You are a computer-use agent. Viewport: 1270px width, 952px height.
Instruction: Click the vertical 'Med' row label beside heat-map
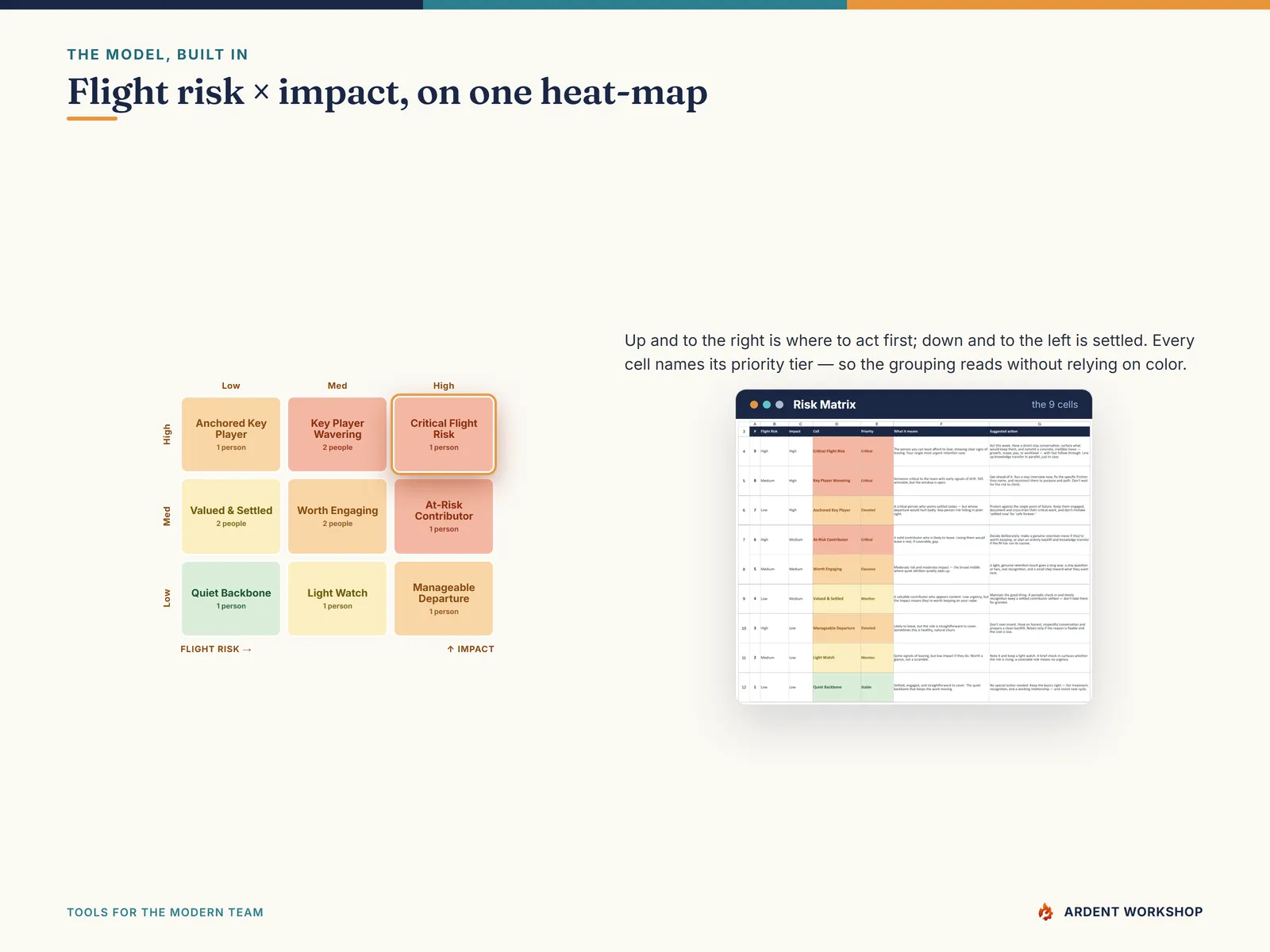[167, 516]
